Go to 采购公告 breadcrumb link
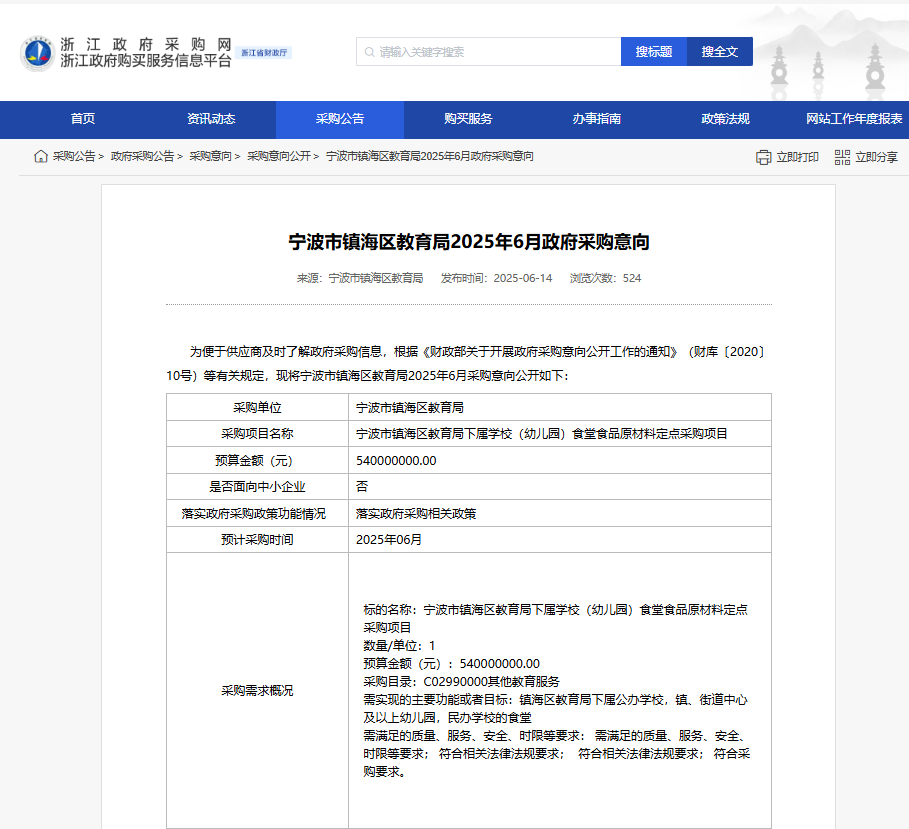Image resolution: width=909 pixels, height=829 pixels. coord(74,157)
